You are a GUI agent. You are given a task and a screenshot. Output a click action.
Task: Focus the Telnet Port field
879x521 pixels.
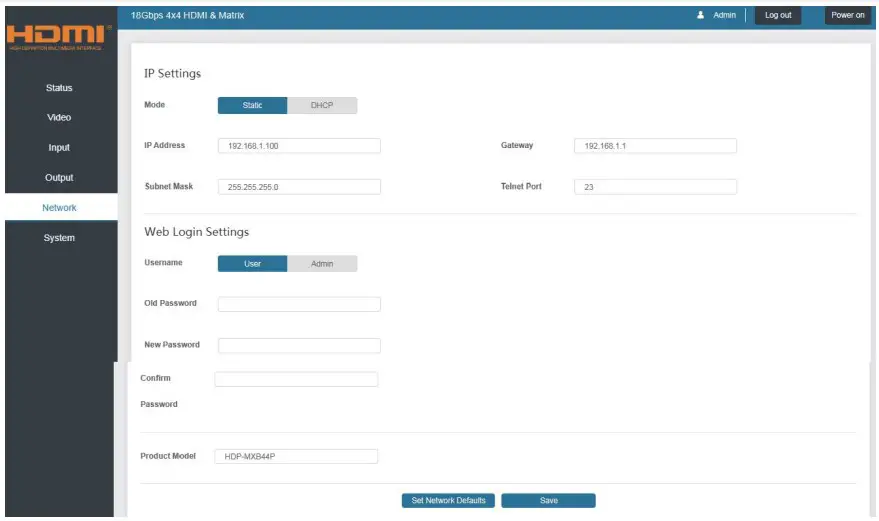[x=655, y=187]
